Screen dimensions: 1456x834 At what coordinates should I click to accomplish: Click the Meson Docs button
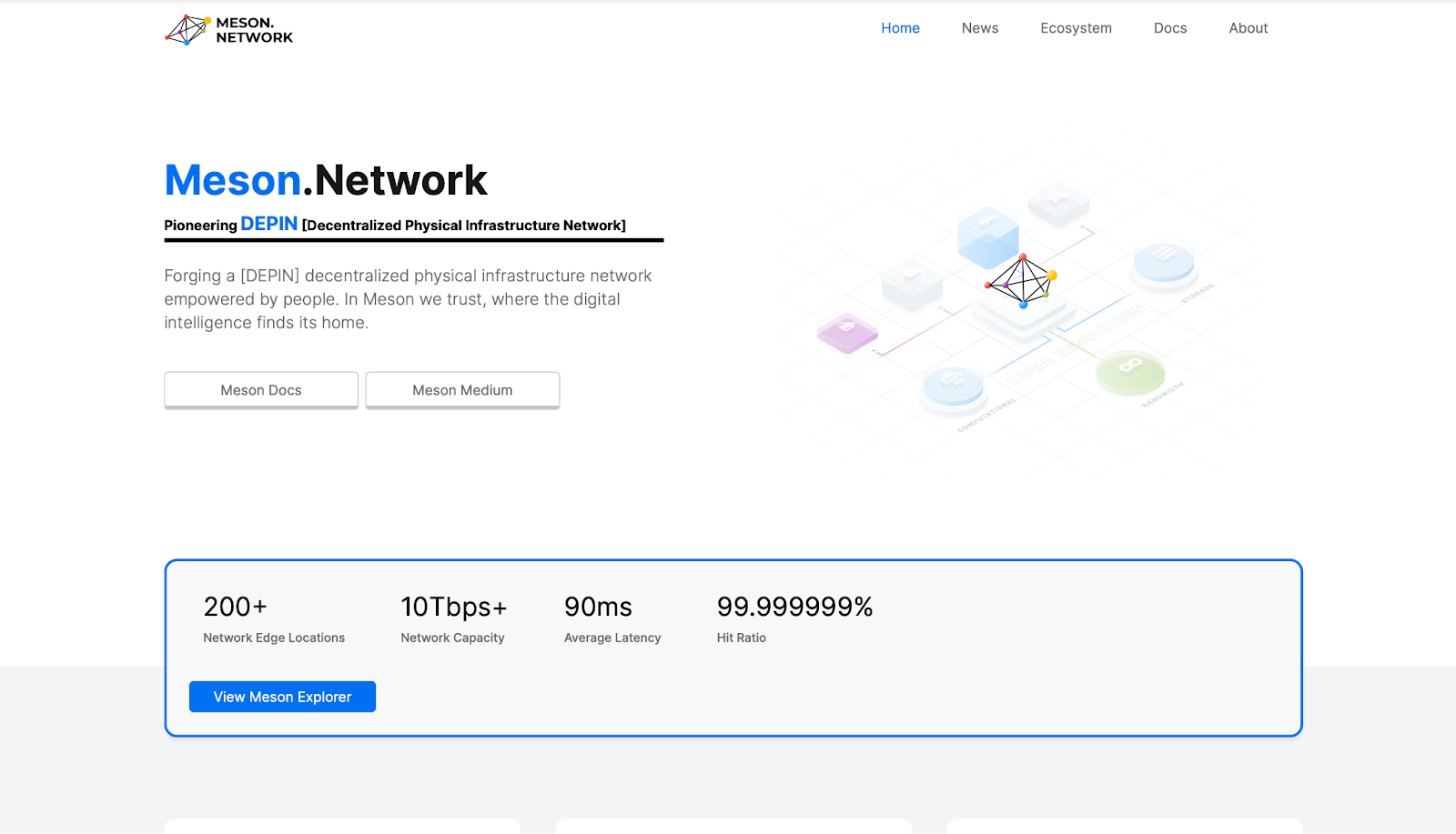261,390
